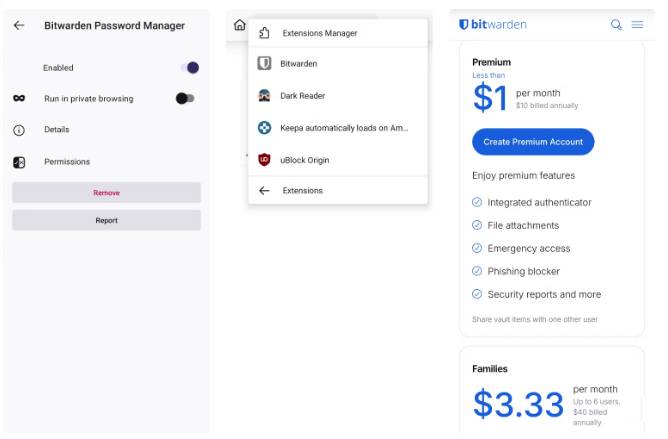Open the Bitwarden site hamburger menu
The image size is (668, 439).
637,25
